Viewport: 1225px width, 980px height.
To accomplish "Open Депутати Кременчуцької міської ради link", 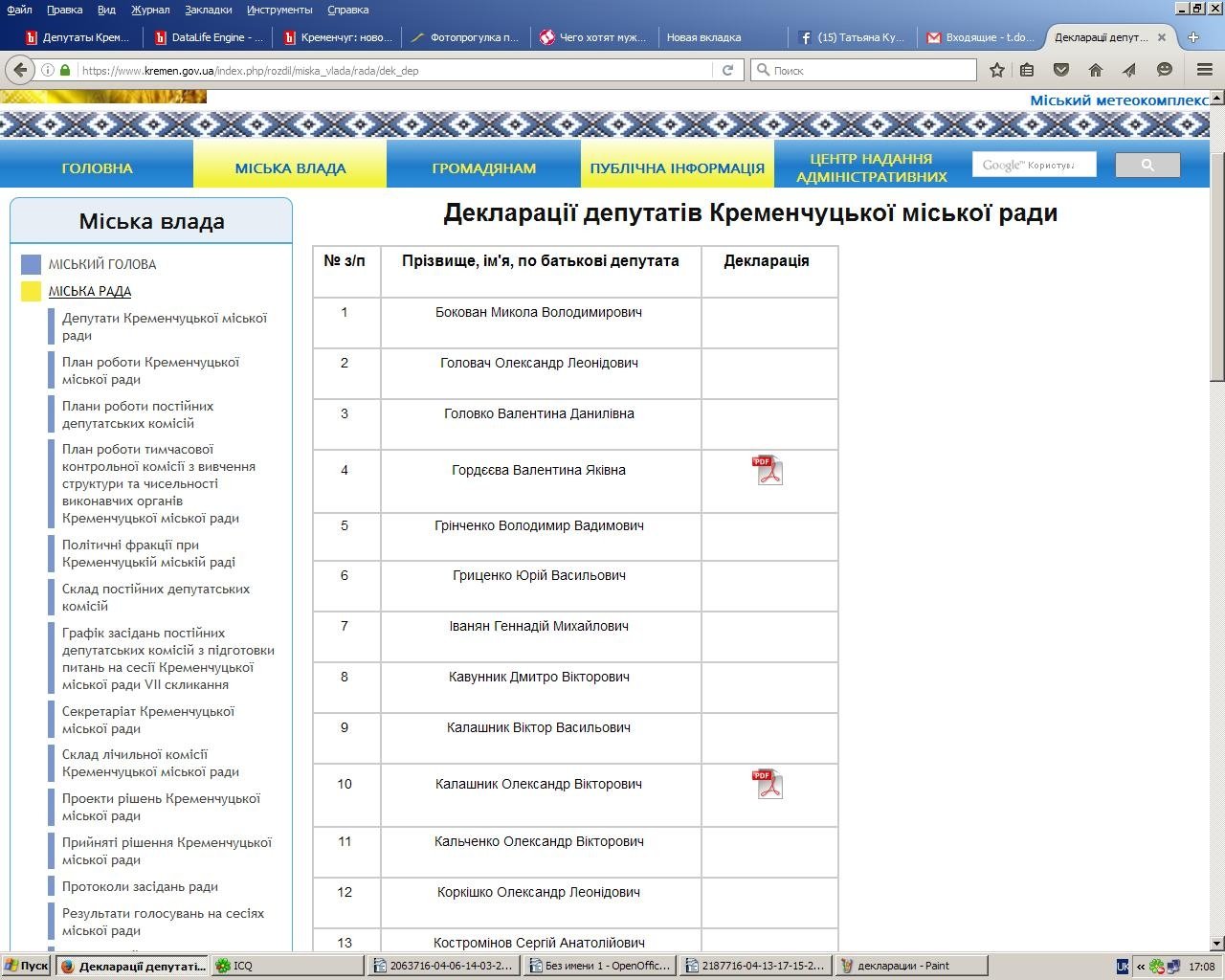I will click(x=165, y=326).
